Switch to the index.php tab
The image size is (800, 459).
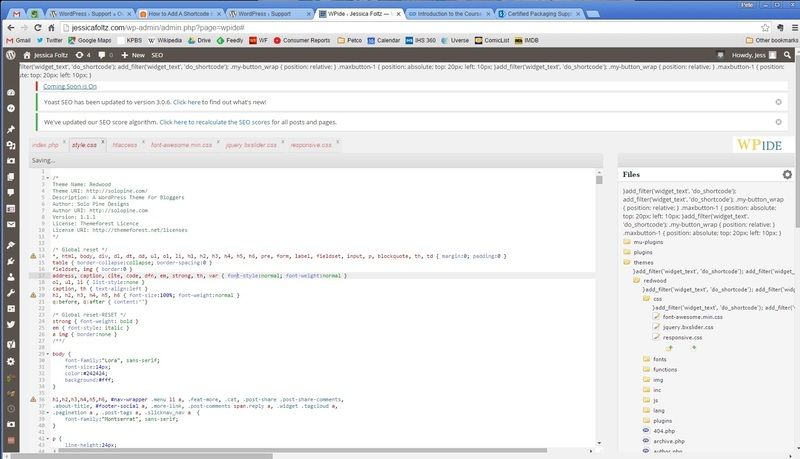coord(45,145)
